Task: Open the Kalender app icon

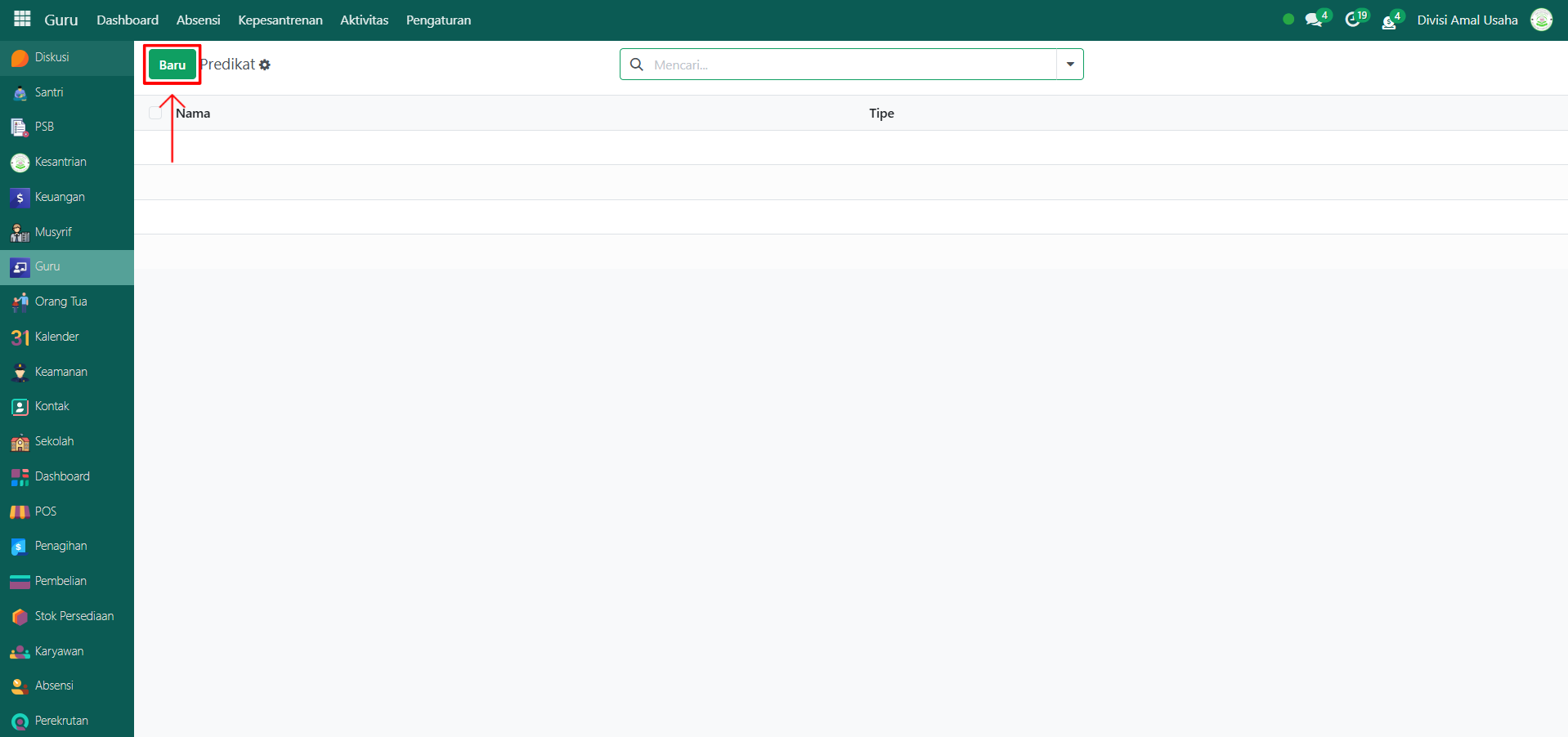Action: coord(20,337)
